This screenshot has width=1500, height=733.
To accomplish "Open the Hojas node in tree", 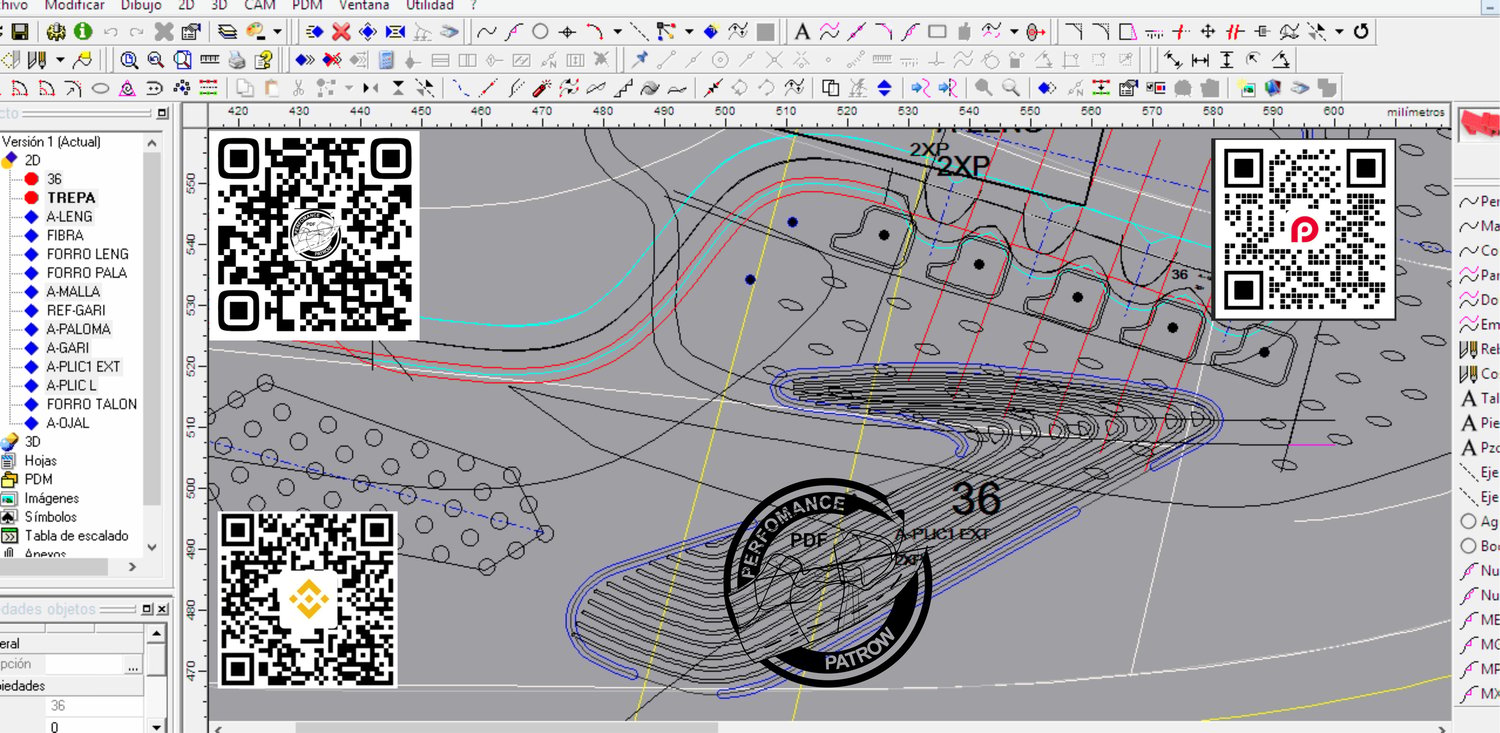I will click(41, 461).
